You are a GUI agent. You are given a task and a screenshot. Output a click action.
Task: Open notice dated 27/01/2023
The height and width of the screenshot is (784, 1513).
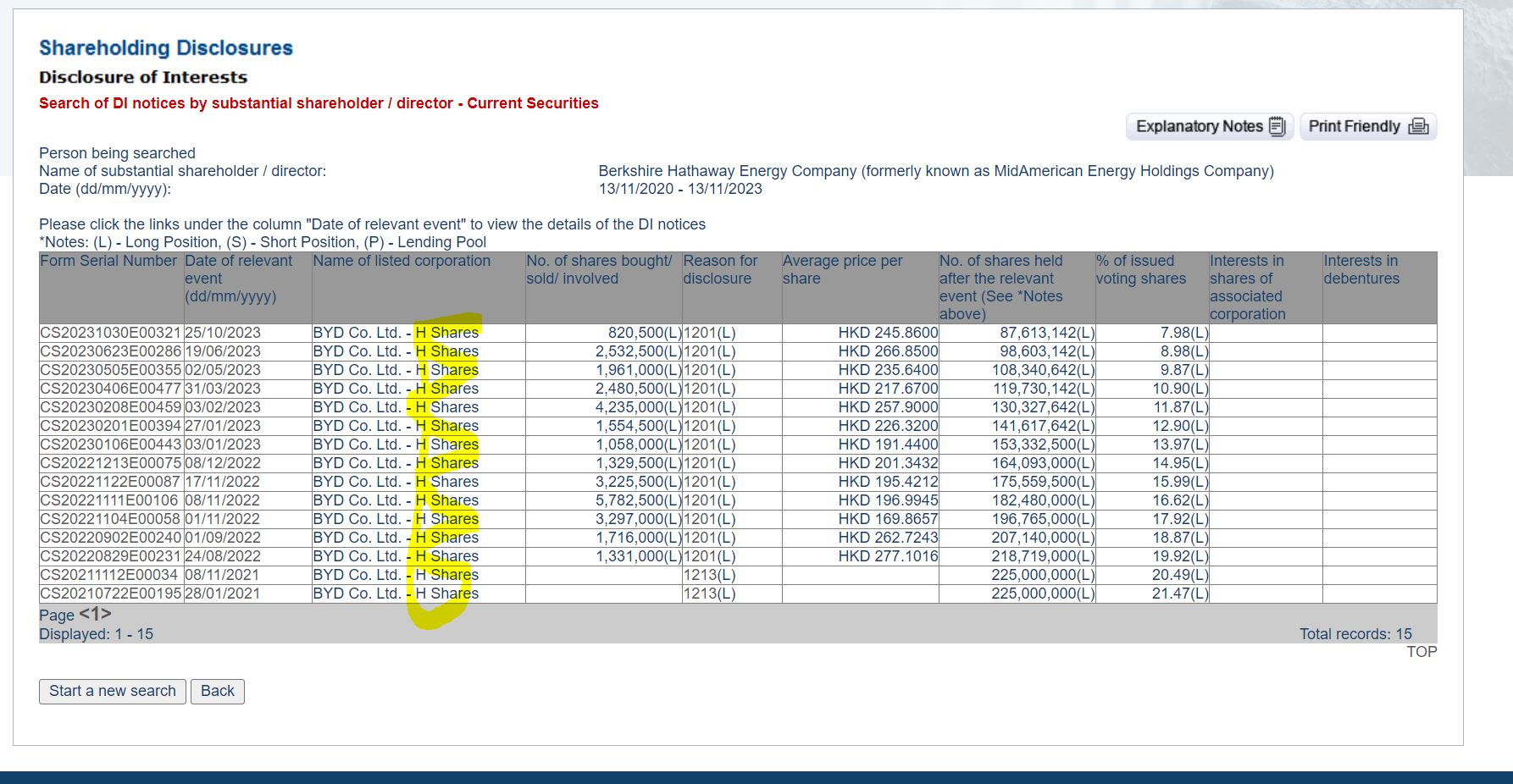[x=223, y=426]
